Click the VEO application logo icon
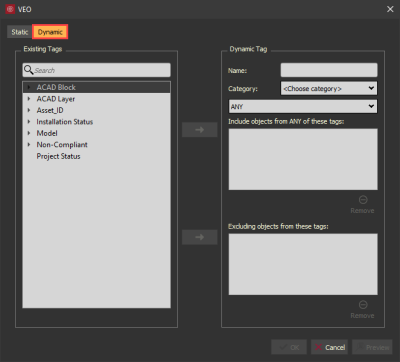This screenshot has width=400, height=362. point(10,9)
